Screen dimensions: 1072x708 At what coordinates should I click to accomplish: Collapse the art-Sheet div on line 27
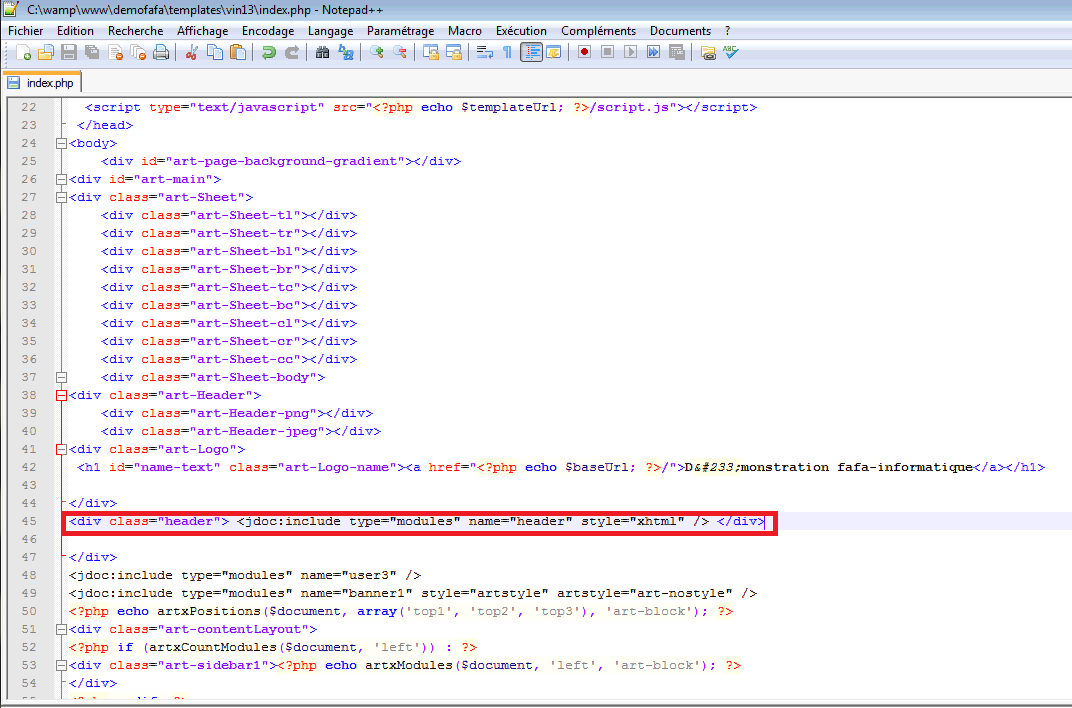(x=62, y=198)
